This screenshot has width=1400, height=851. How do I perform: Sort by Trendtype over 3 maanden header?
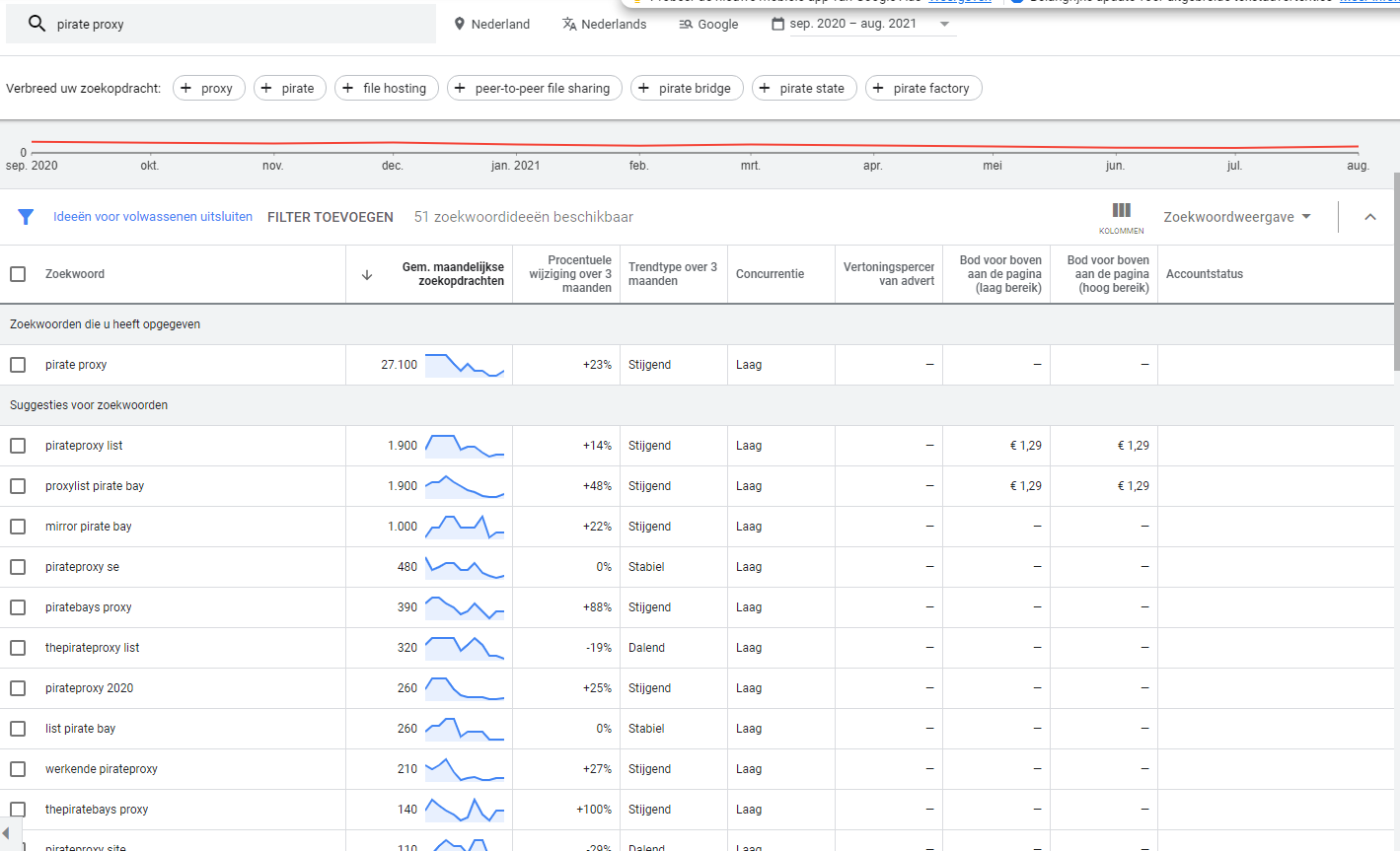coord(673,274)
